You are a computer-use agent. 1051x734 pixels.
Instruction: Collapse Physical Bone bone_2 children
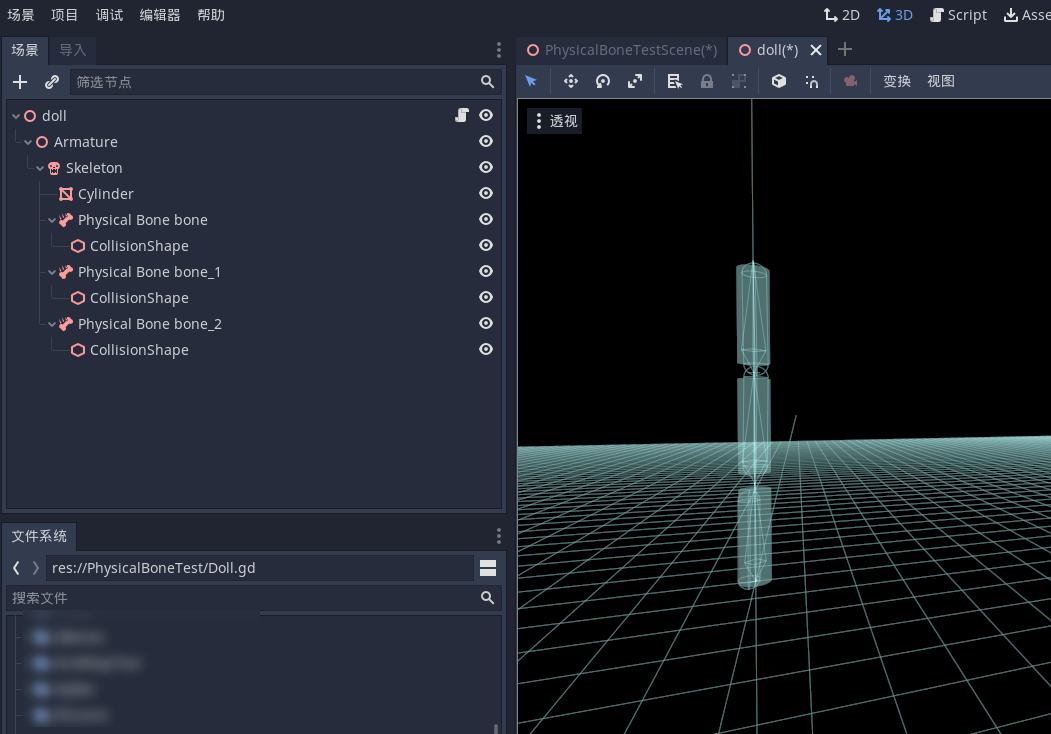click(x=52, y=324)
